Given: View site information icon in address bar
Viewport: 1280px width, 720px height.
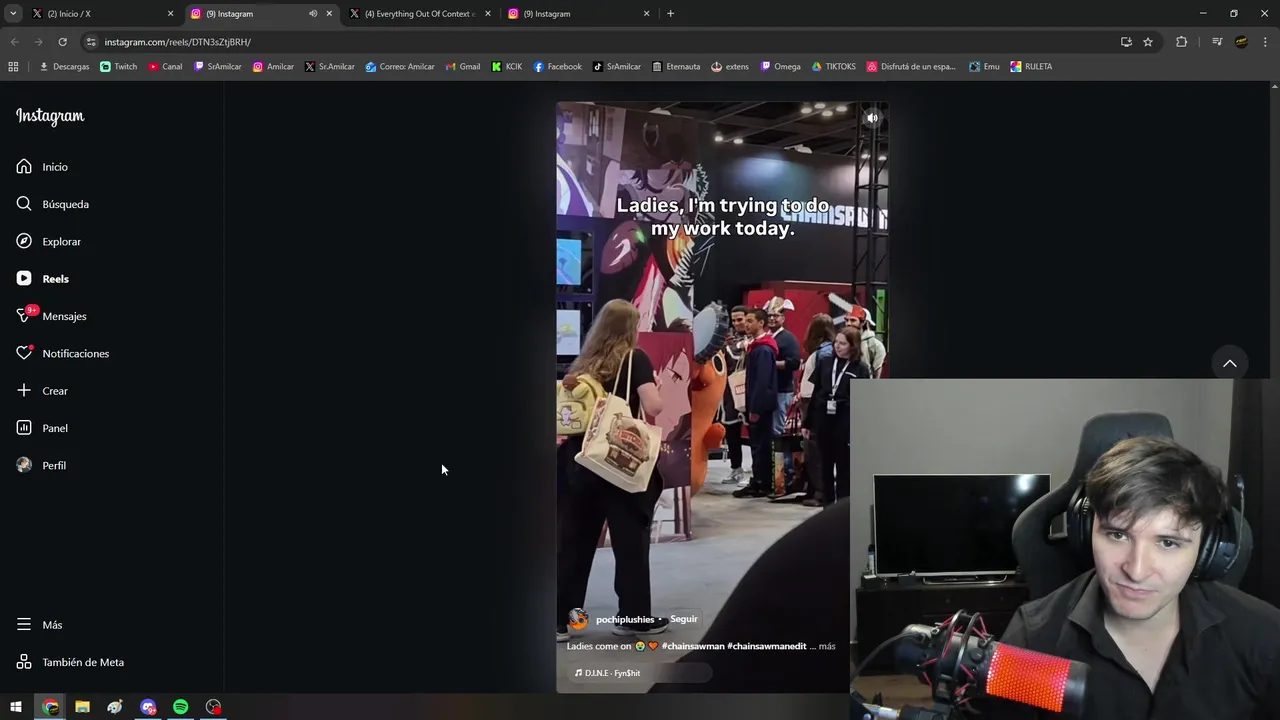Looking at the screenshot, I should 91,42.
